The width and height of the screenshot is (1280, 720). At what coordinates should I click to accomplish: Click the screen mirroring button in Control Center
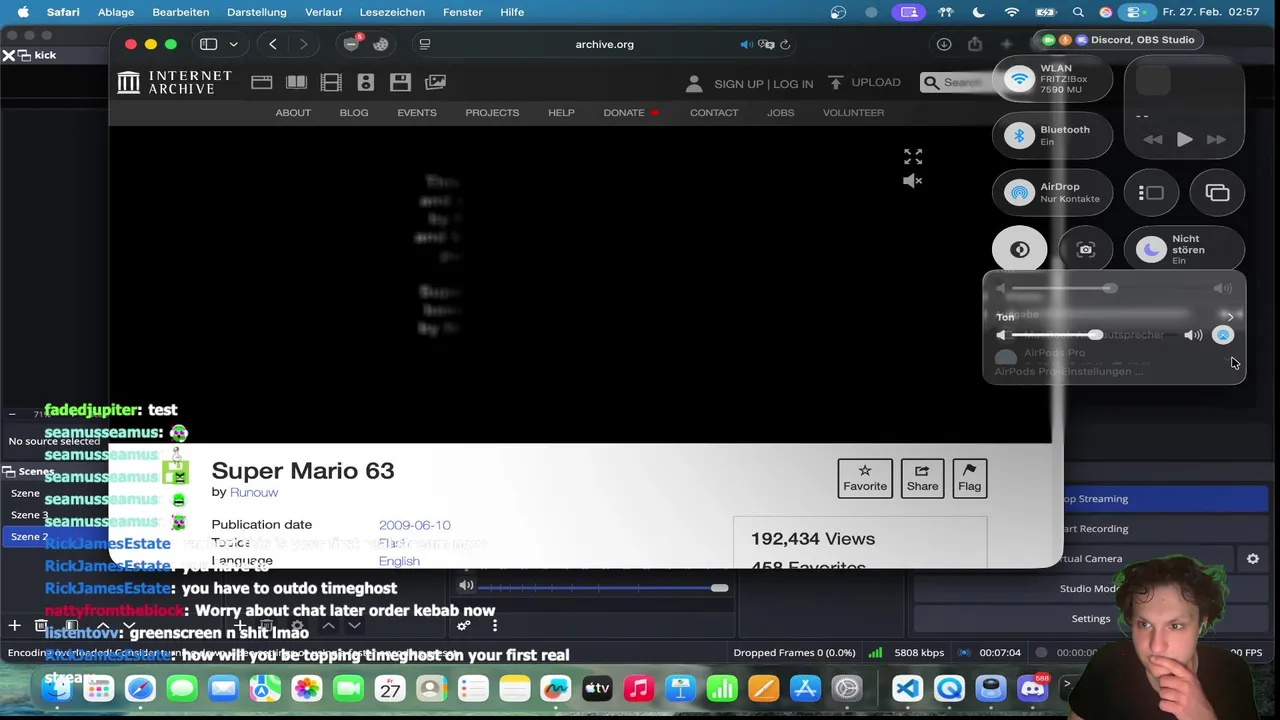(x=1217, y=193)
